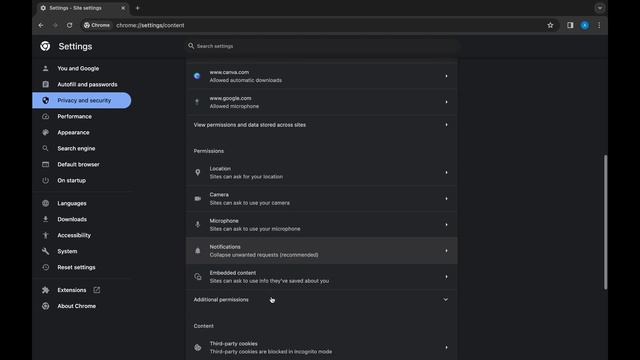Open the side panel icon
Image resolution: width=640 pixels, height=360 pixels.
pos(570,25)
